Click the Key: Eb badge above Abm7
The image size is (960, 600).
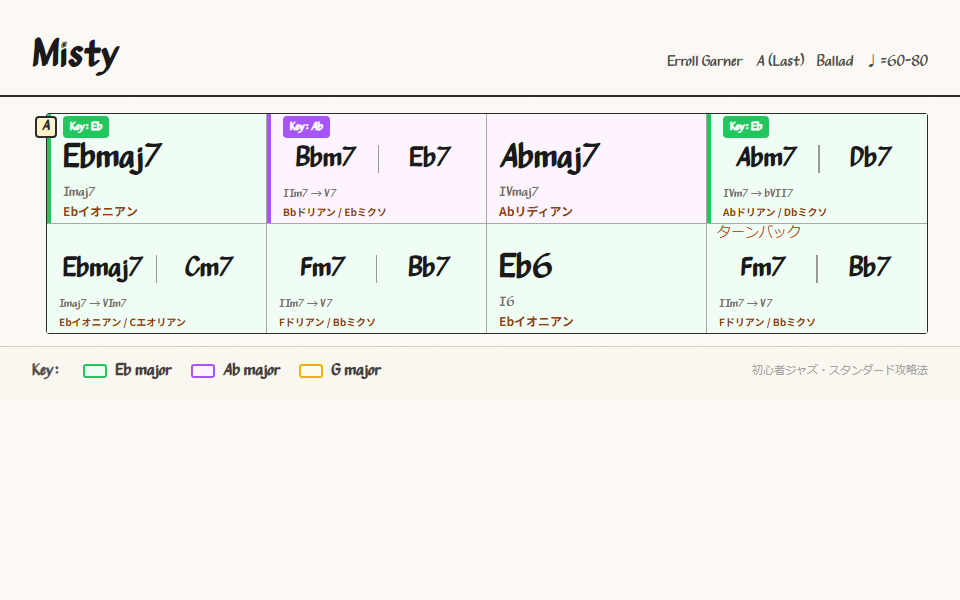pyautogui.click(x=746, y=127)
